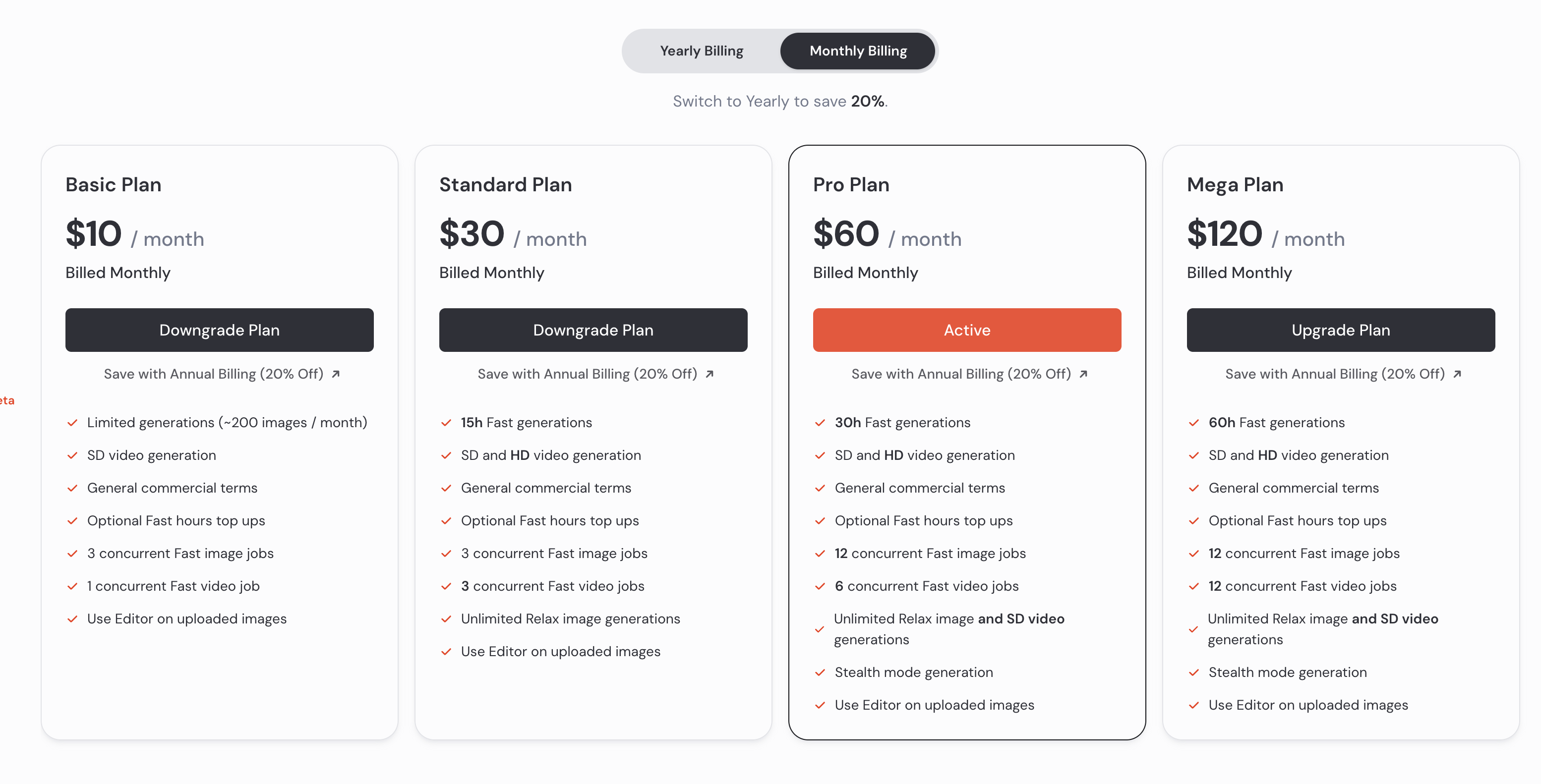Viewport: 1541px width, 784px height.
Task: Click checkmark beside Limited generations in Basic
Action: (72, 423)
